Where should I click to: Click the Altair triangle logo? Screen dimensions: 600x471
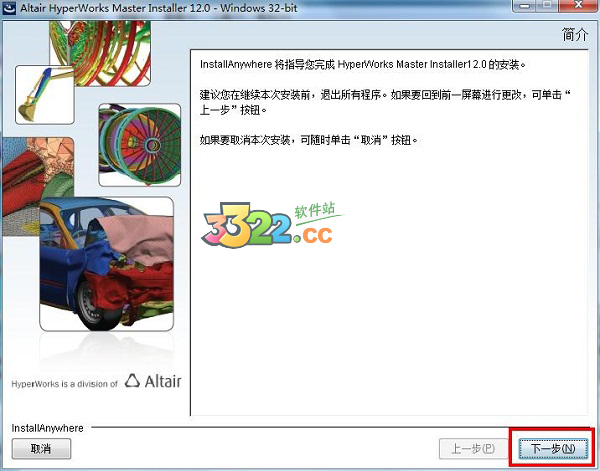pyautogui.click(x=132, y=381)
